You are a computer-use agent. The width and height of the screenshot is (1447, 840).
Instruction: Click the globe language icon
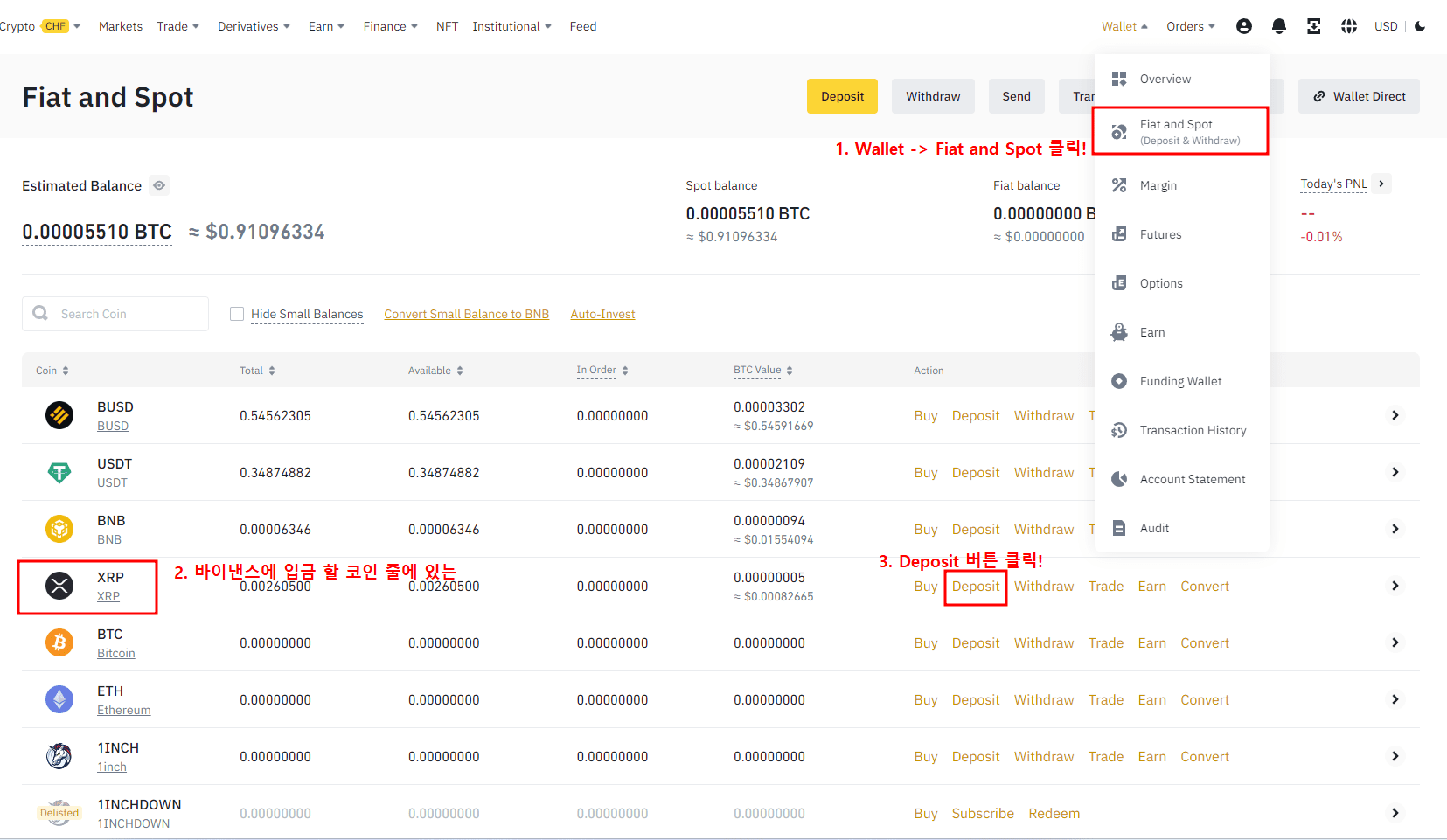[x=1348, y=26]
